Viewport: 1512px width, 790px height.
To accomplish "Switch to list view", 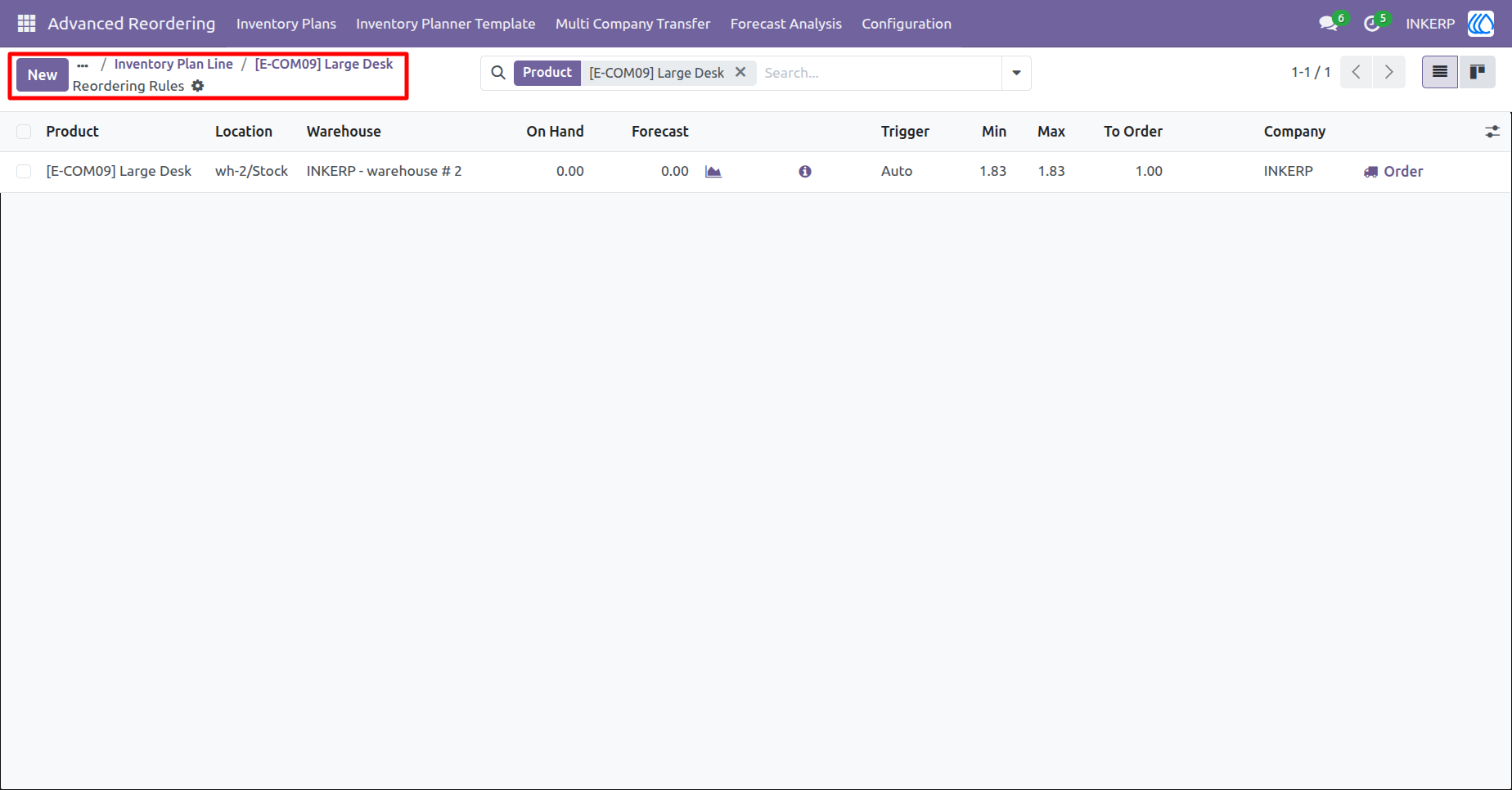I will pos(1440,72).
